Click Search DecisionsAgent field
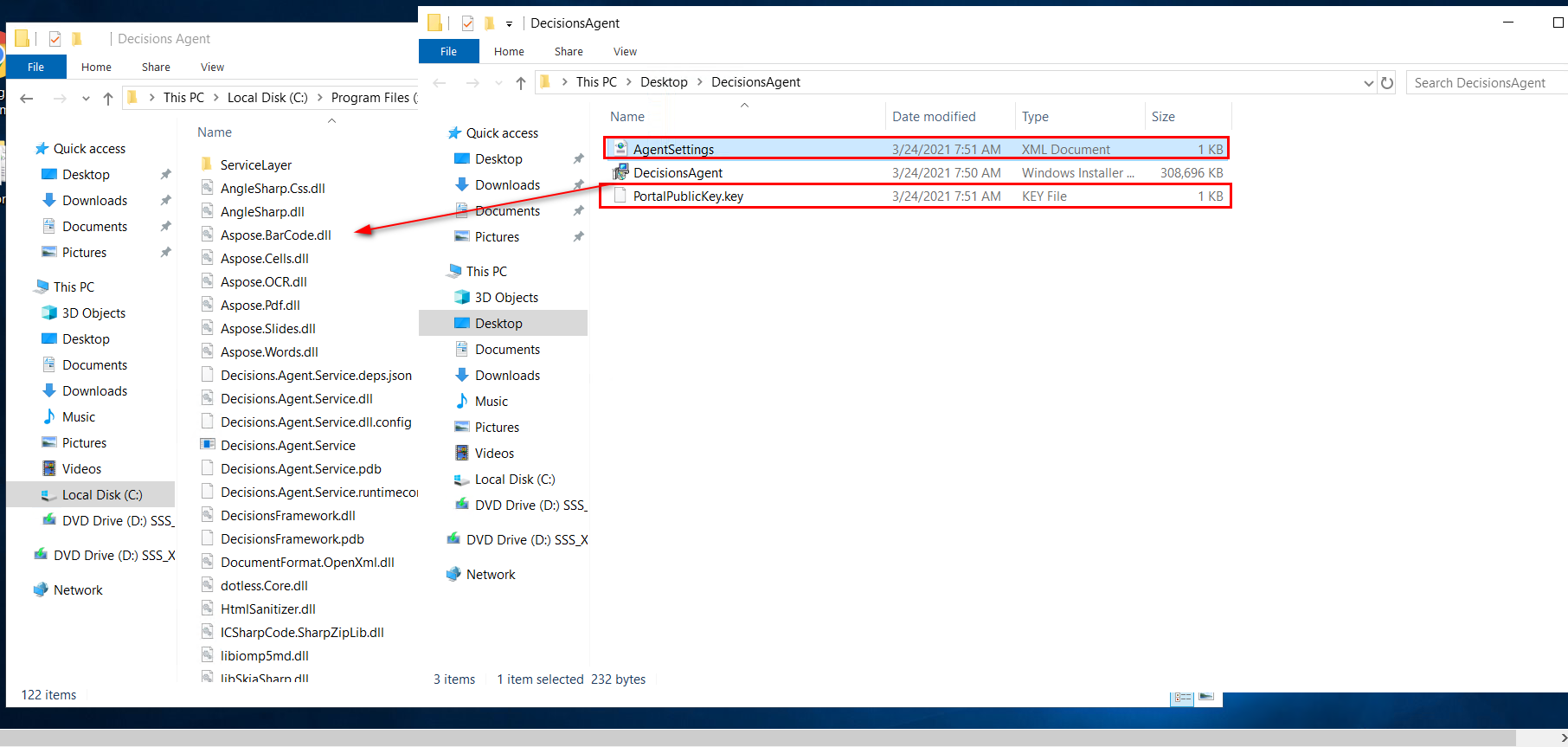Screen dimensions: 1568x747 pos(1486,83)
